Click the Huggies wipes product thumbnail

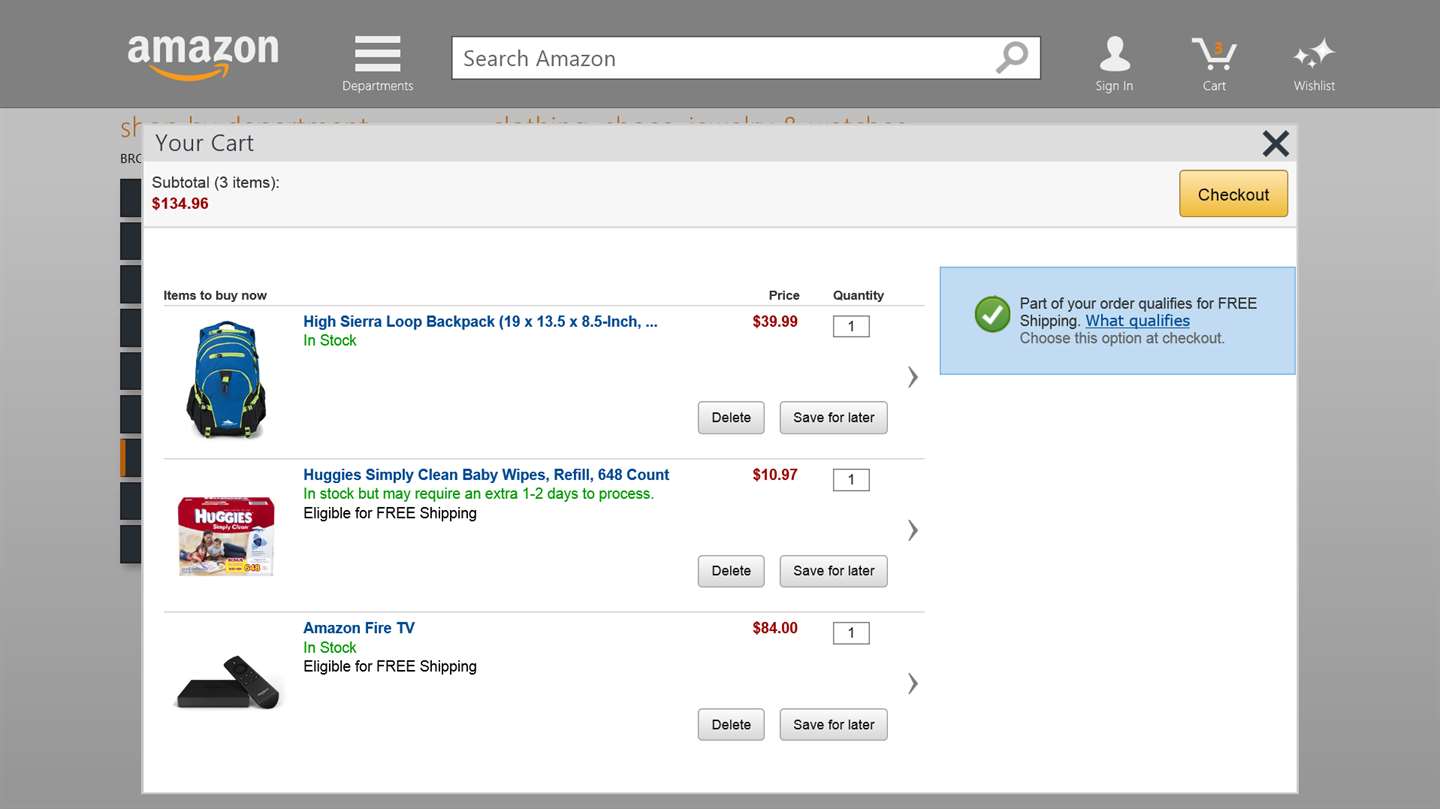pyautogui.click(x=226, y=535)
